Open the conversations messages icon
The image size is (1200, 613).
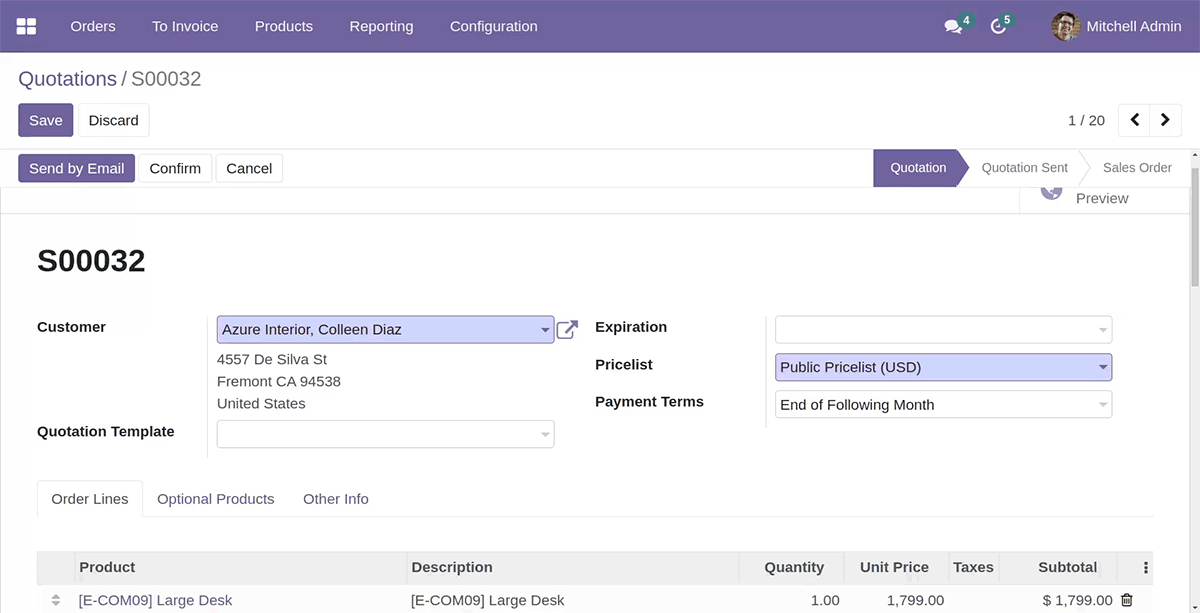[x=953, y=27]
